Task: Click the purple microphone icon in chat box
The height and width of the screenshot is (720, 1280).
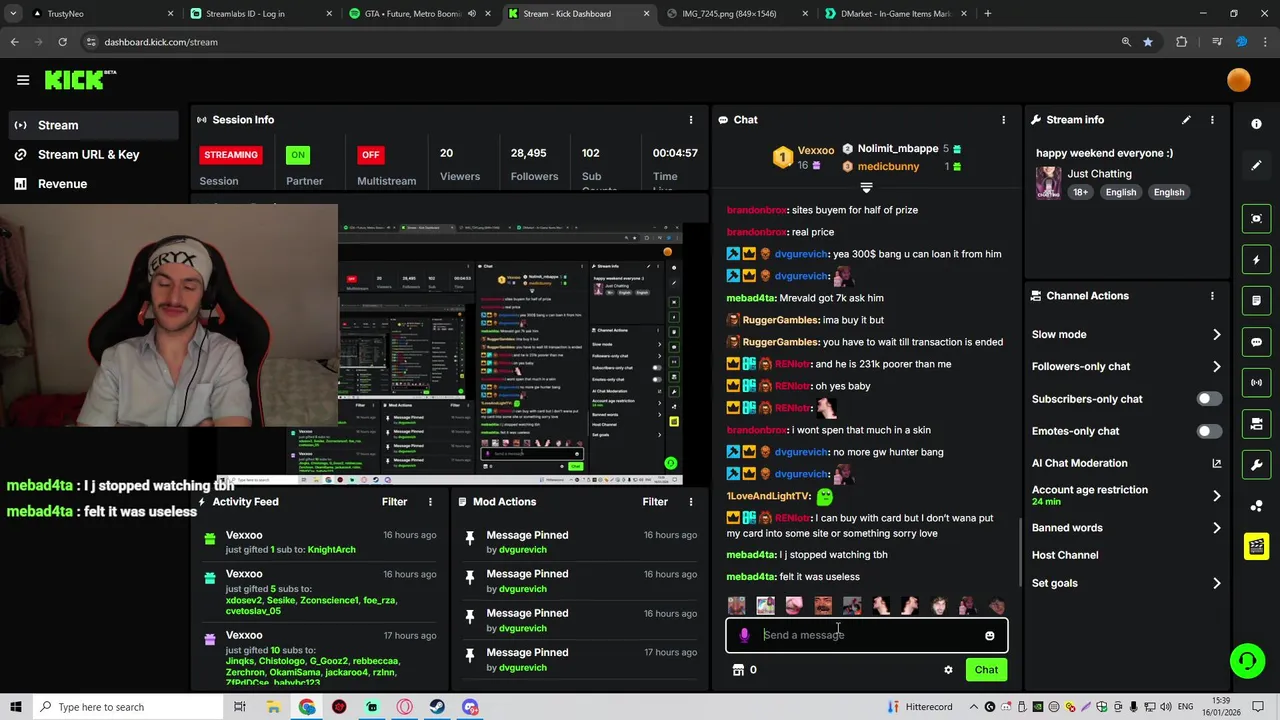Action: 744,635
